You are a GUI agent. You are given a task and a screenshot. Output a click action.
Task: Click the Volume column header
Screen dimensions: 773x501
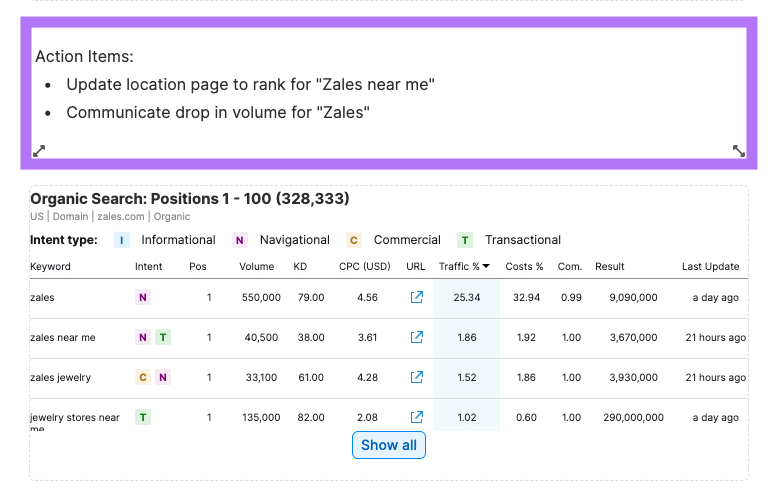[256, 266]
